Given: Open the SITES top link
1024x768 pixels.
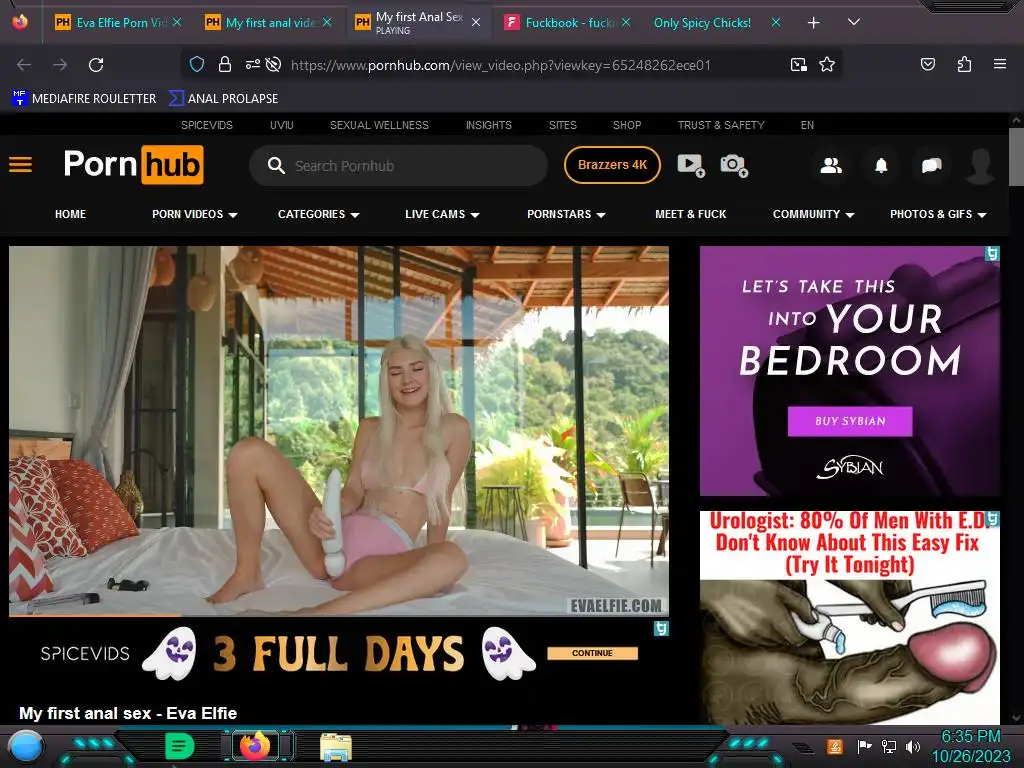Looking at the screenshot, I should pyautogui.click(x=563, y=125).
